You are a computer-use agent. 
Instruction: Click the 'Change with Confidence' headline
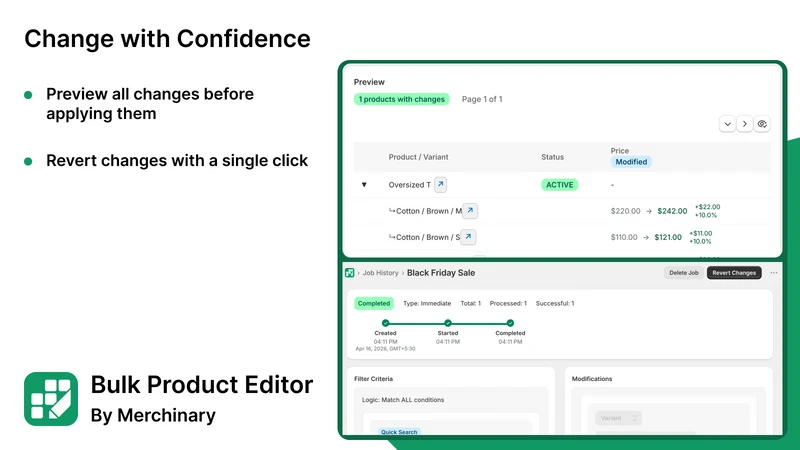click(x=167, y=39)
